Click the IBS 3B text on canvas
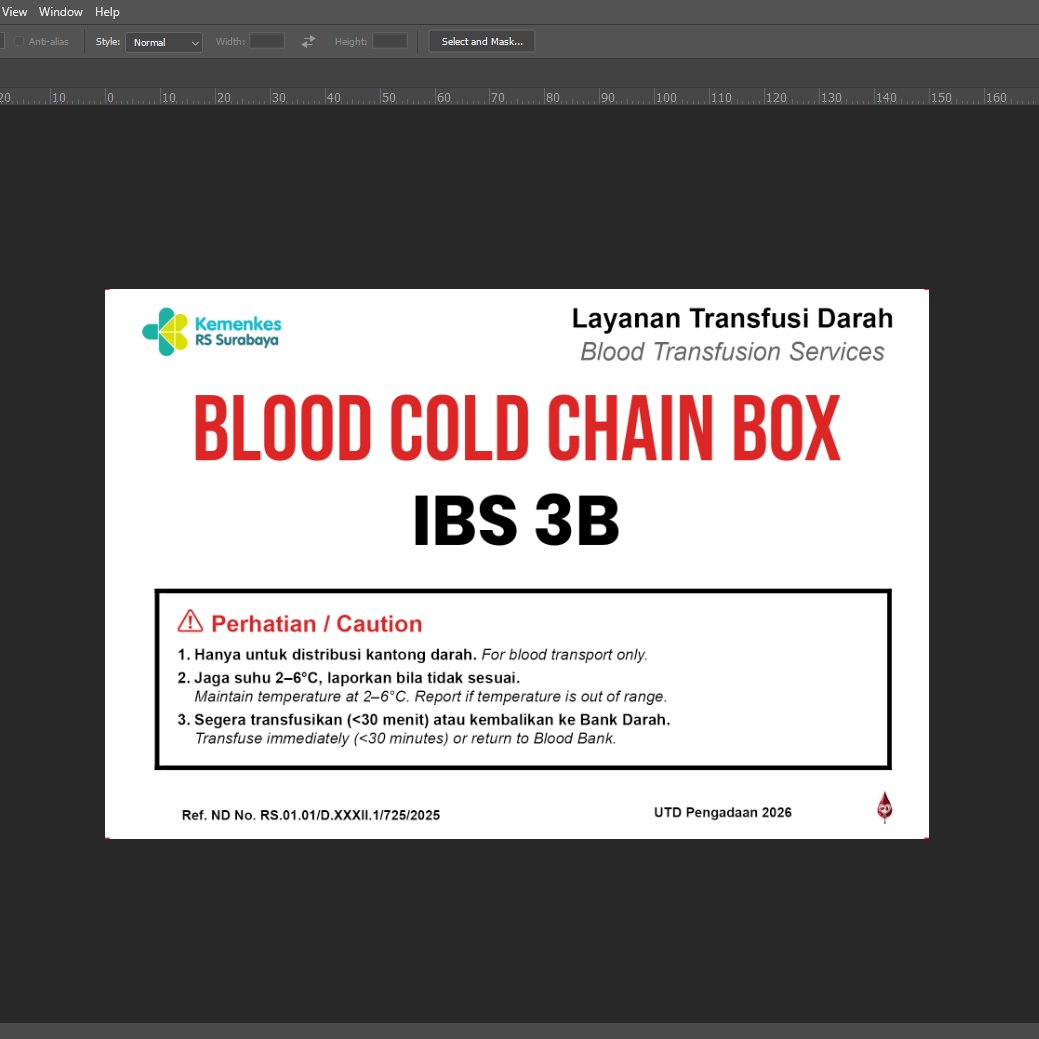Image resolution: width=1039 pixels, height=1039 pixels. click(x=516, y=521)
